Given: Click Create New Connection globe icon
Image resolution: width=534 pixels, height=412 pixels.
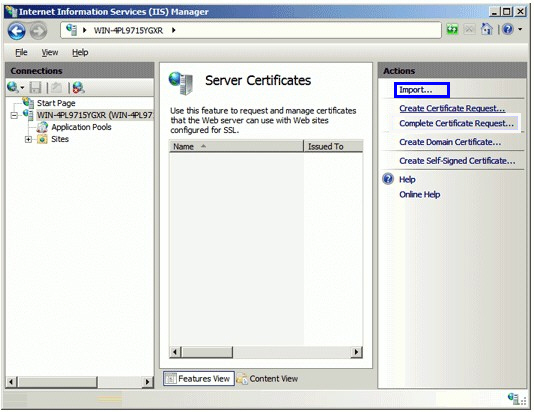Looking at the screenshot, I should pyautogui.click(x=13, y=88).
